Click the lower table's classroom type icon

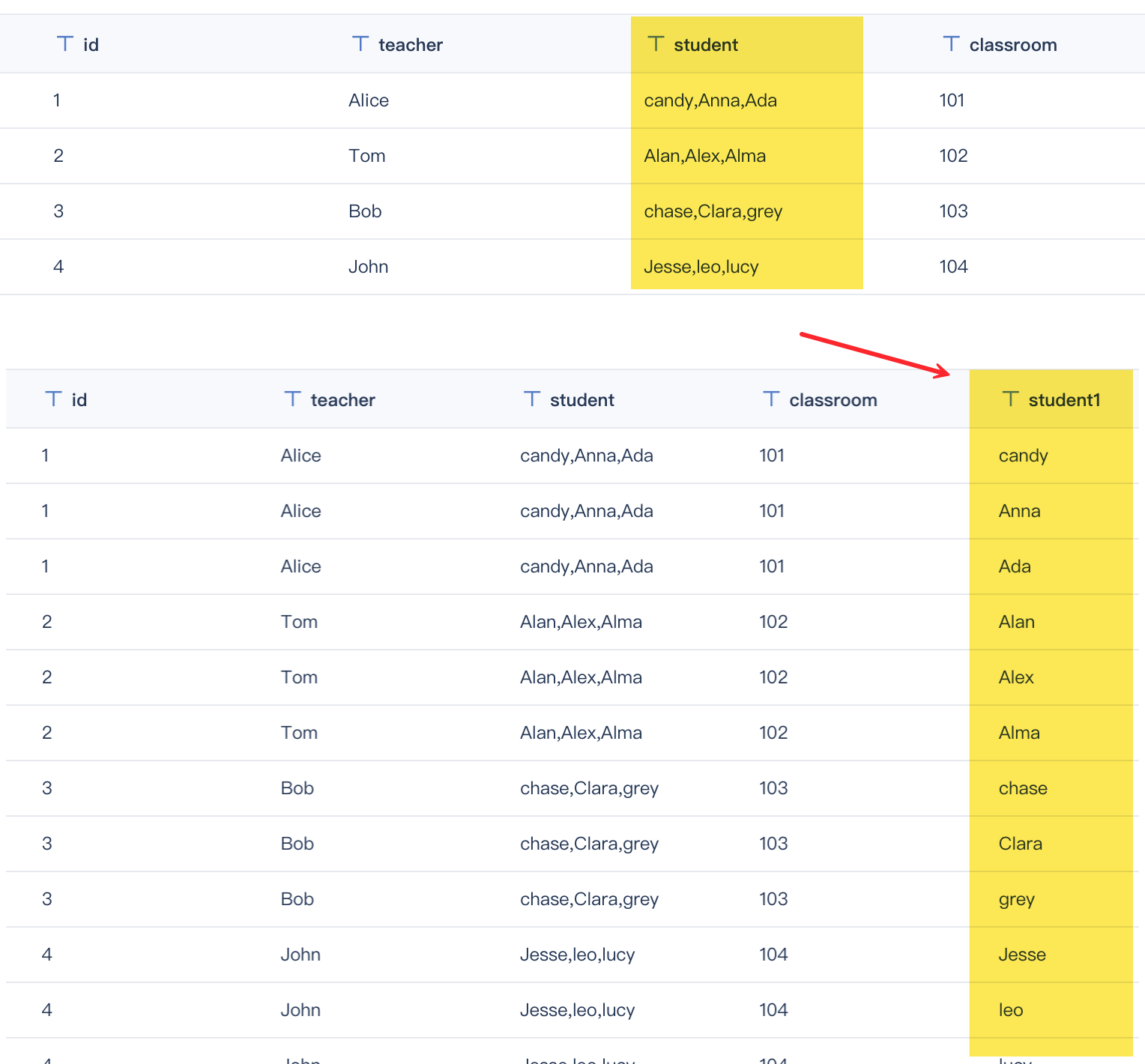pyautogui.click(x=771, y=399)
